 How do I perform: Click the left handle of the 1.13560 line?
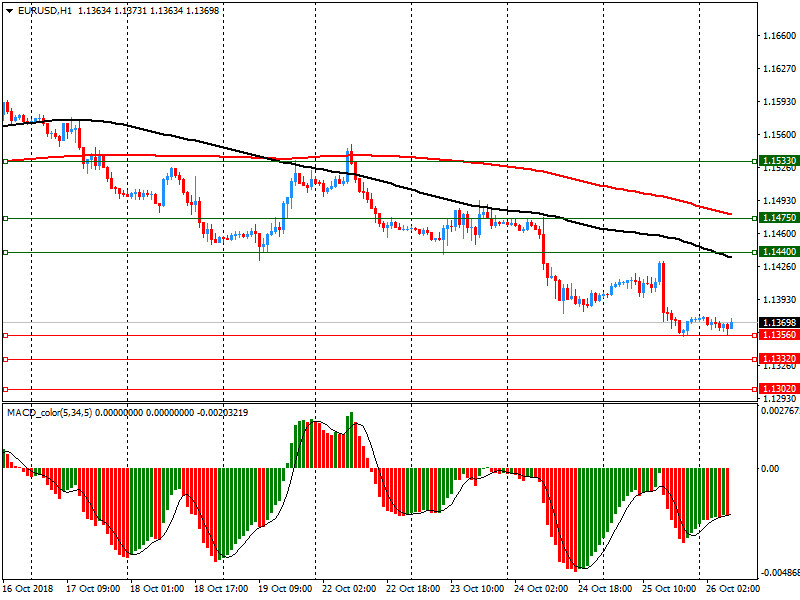6,335
